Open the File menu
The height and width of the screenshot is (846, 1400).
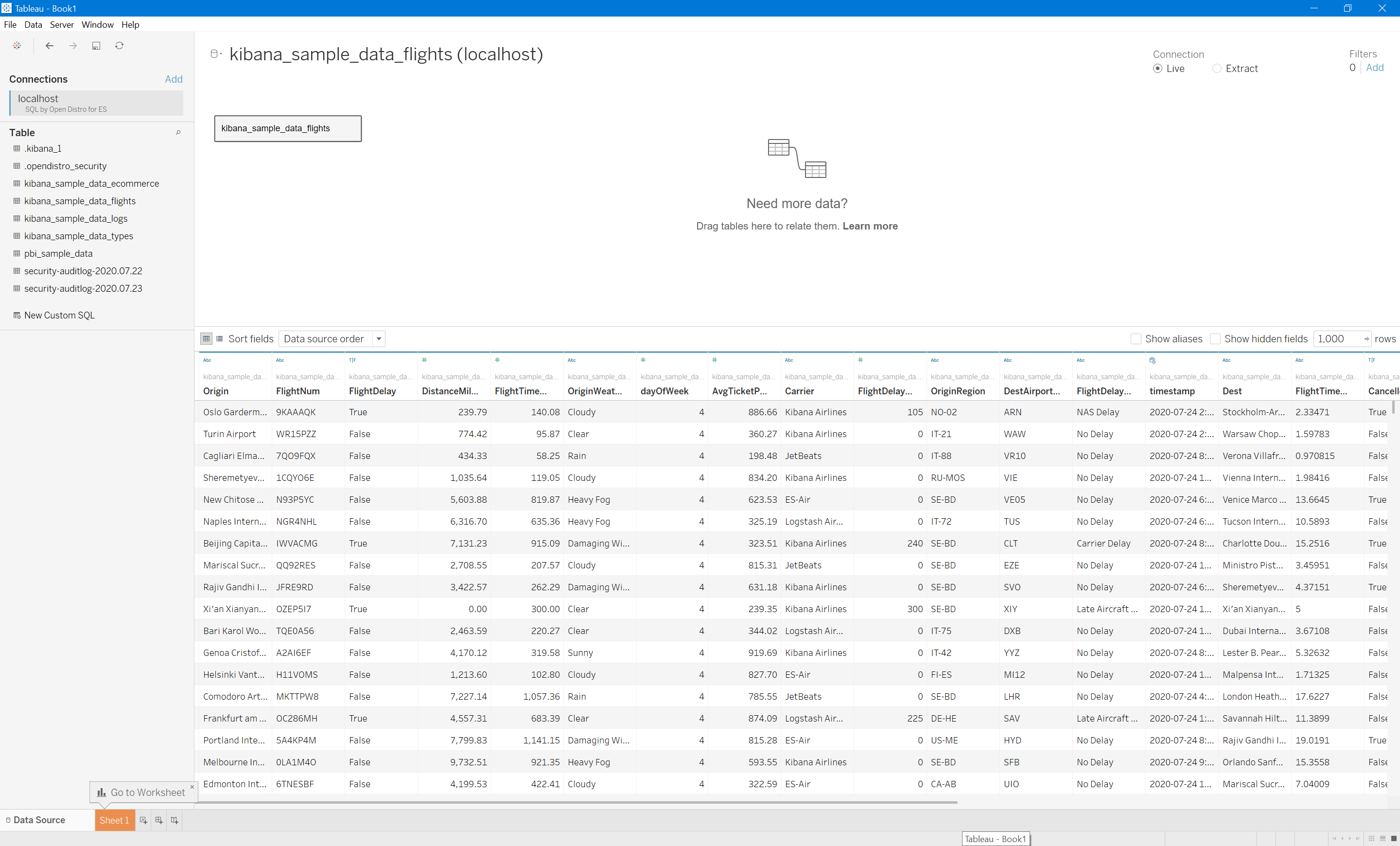coord(10,24)
